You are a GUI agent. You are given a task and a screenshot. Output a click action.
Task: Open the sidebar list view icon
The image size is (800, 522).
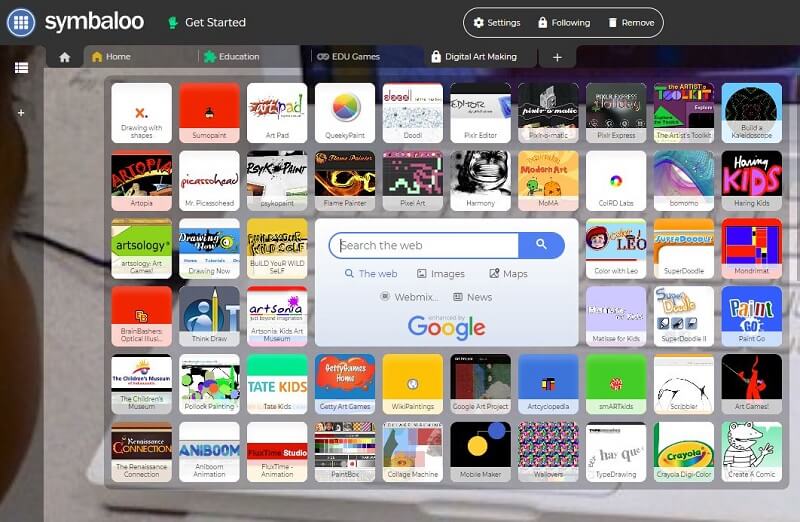pyautogui.click(x=21, y=68)
